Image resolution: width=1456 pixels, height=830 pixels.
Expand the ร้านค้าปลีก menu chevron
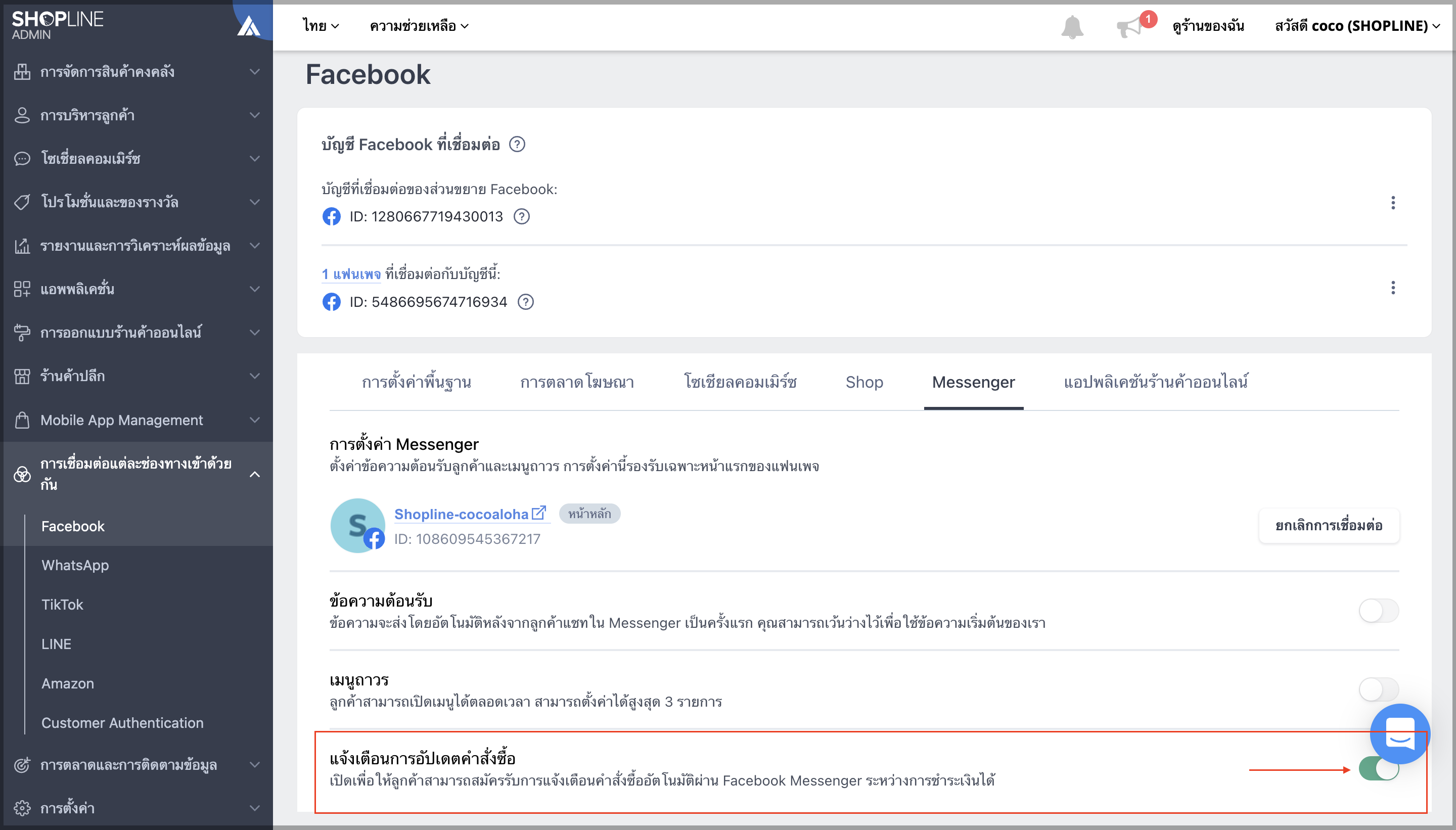[255, 376]
